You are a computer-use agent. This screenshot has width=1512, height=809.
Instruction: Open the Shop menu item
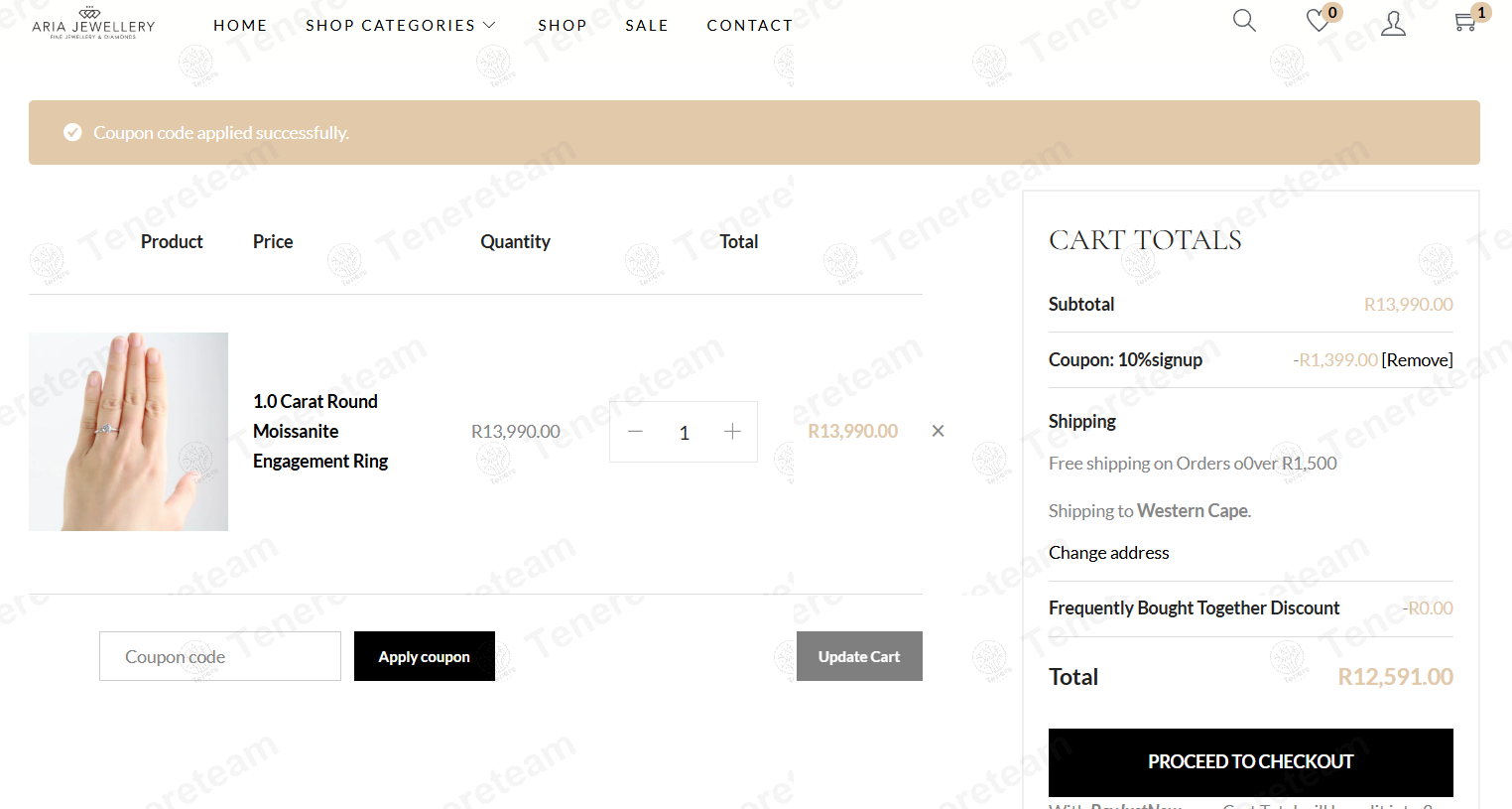point(563,25)
